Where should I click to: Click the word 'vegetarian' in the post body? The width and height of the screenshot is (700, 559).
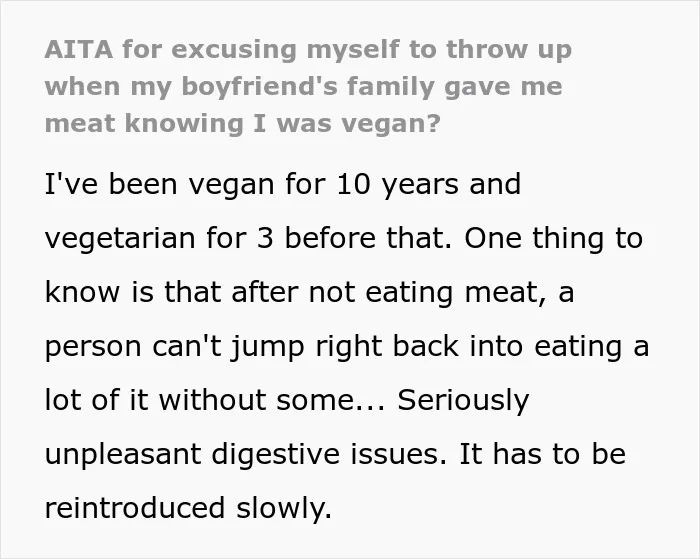120,238
